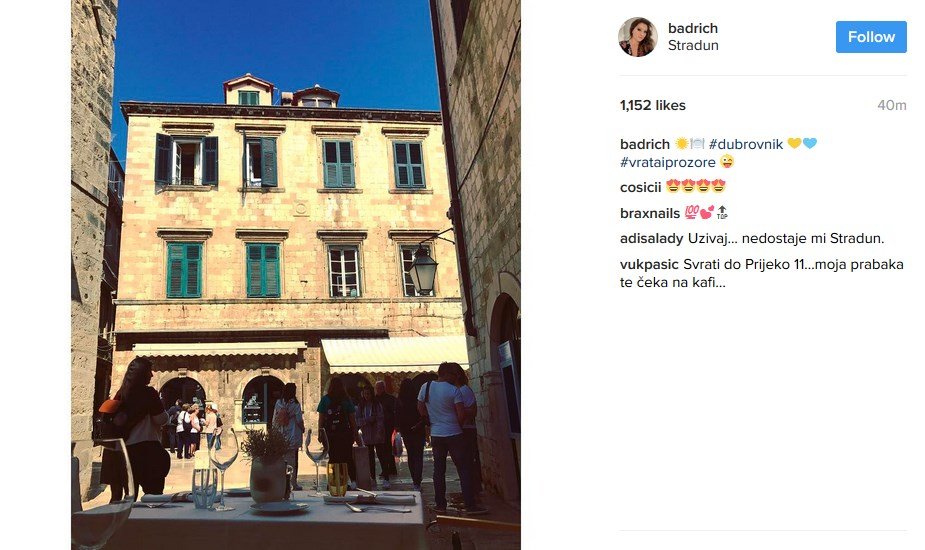The image size is (925, 550).
Task: Click the sun emoji in the caption
Action: click(x=681, y=143)
